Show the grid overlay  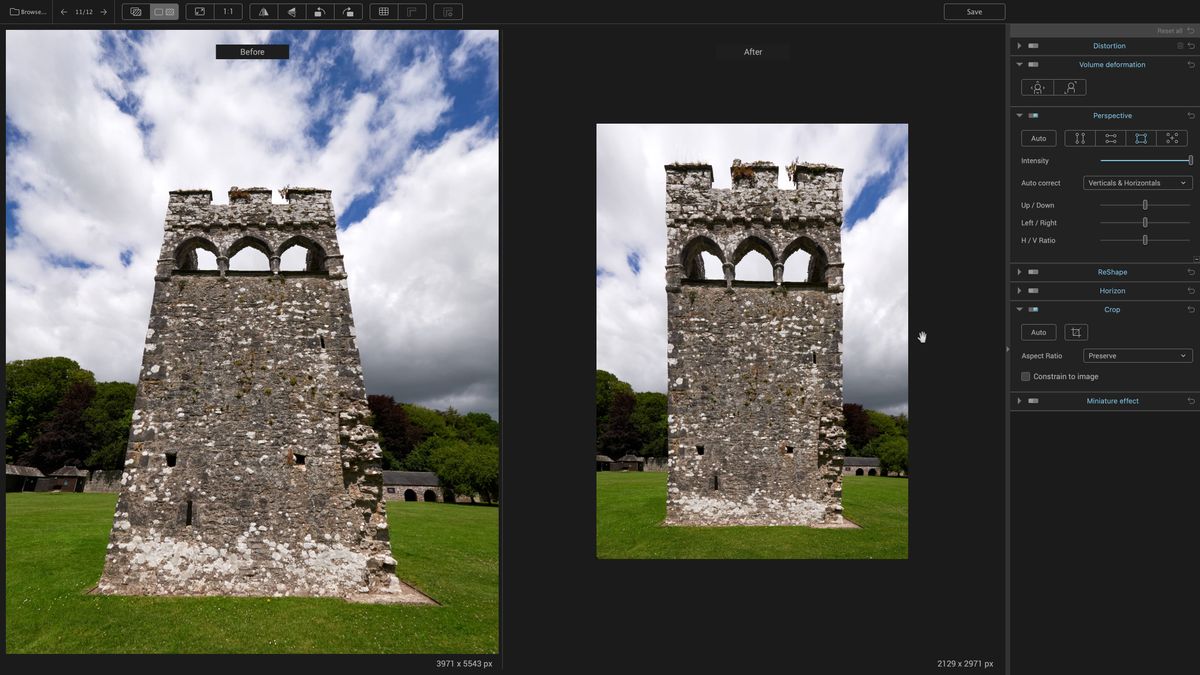point(384,11)
